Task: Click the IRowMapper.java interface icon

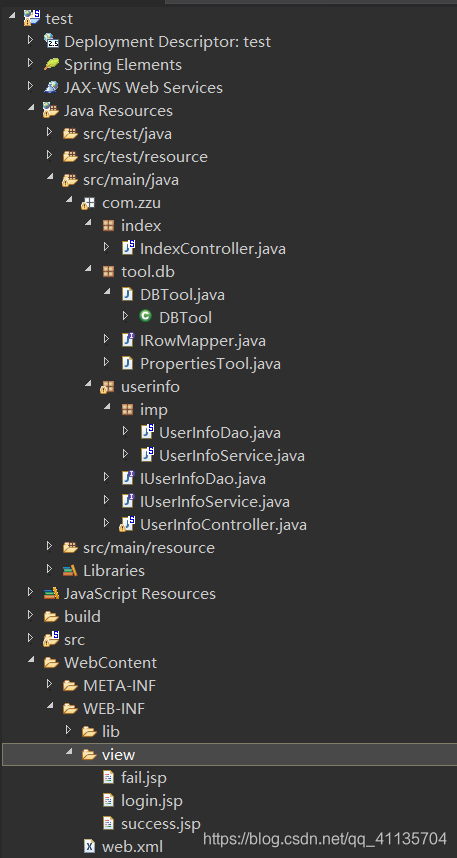Action: (x=128, y=340)
